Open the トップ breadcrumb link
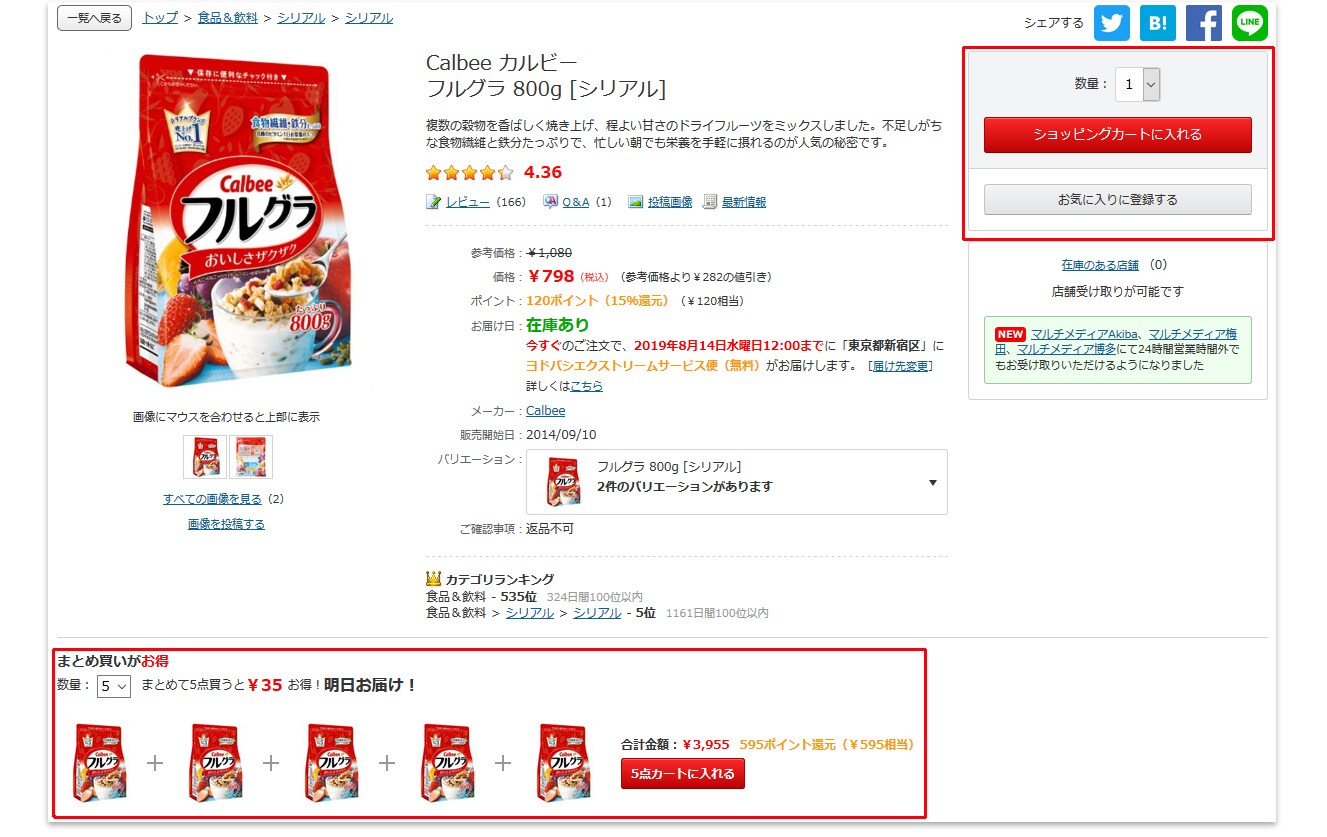1327x837 pixels. click(x=160, y=18)
